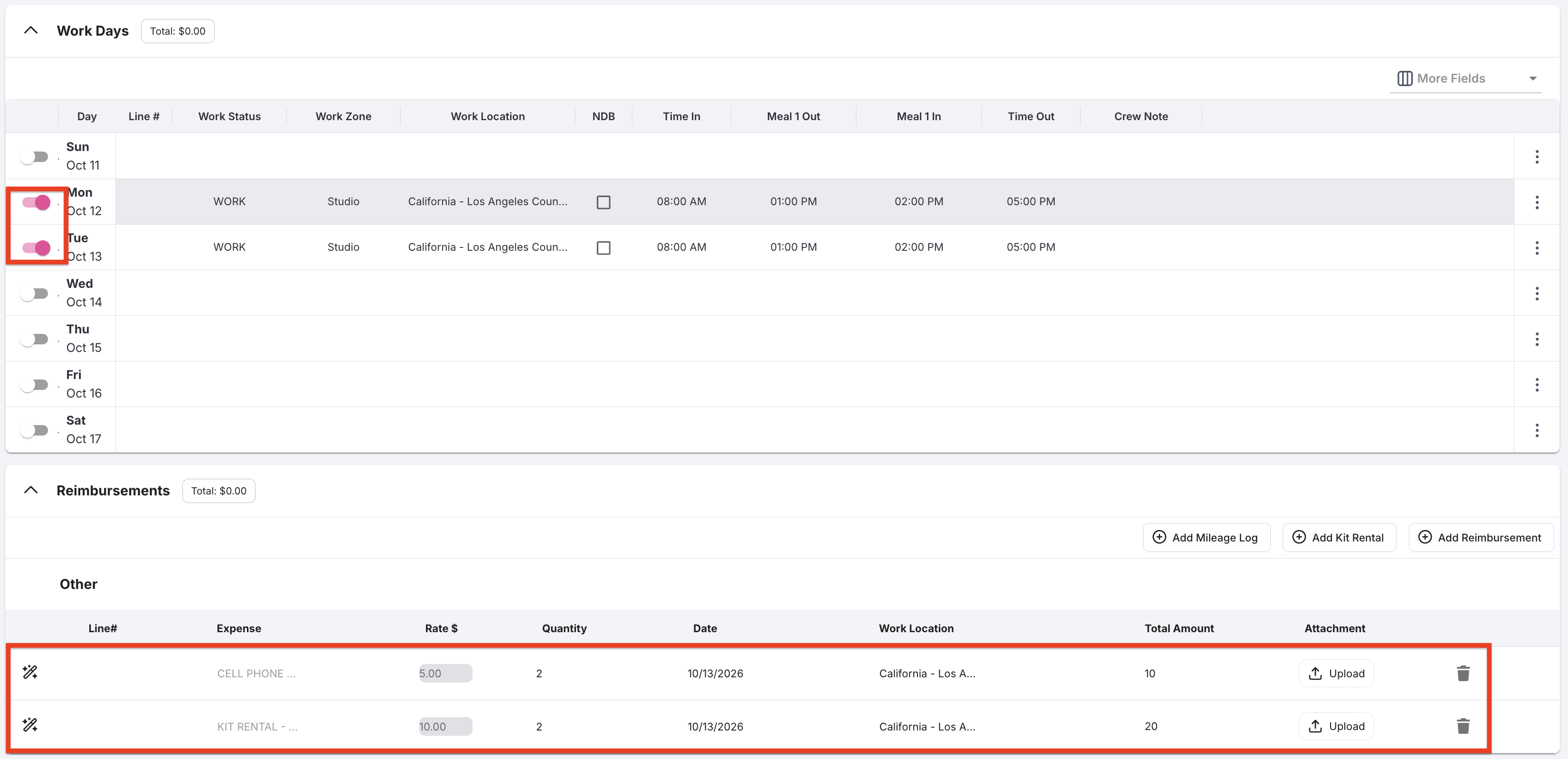Open the three-dot menu for Sat Oct 17
Screen dimensions: 1568x759
(1536, 430)
